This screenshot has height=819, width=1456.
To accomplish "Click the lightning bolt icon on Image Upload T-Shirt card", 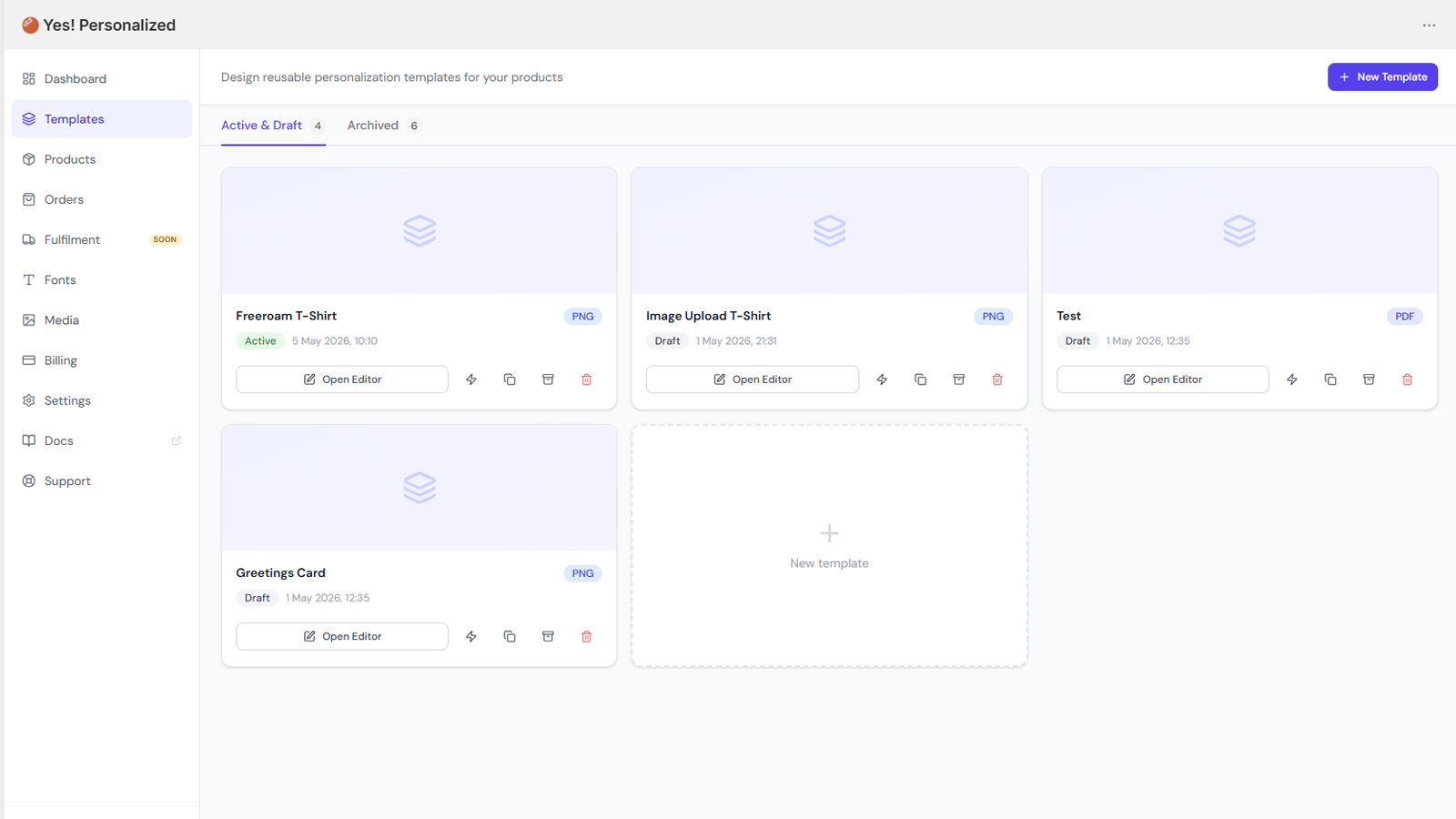I will [882, 379].
